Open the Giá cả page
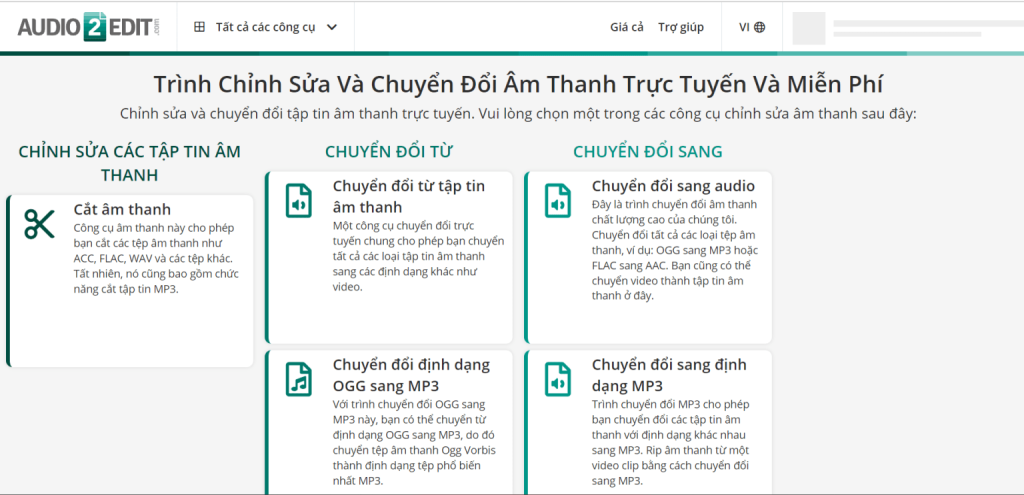This screenshot has width=1024, height=495. point(626,27)
